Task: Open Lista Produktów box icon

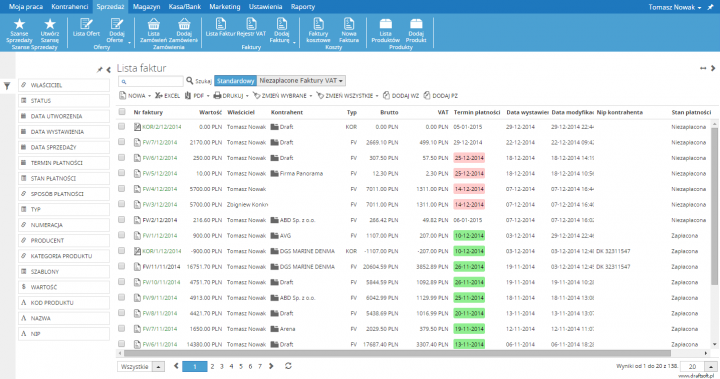Action: pos(386,24)
